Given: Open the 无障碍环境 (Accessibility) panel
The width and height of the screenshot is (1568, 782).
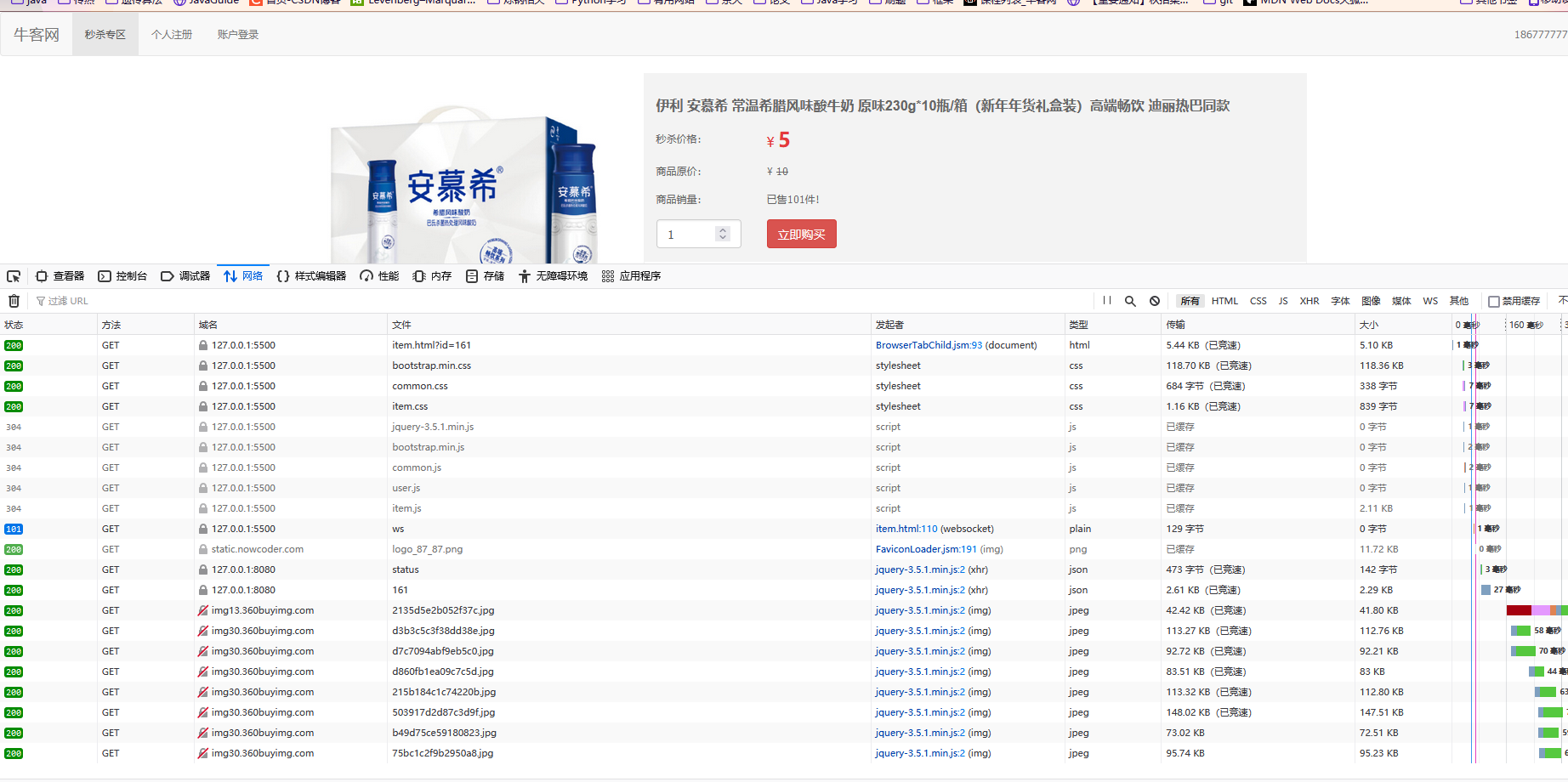Looking at the screenshot, I should (553, 276).
